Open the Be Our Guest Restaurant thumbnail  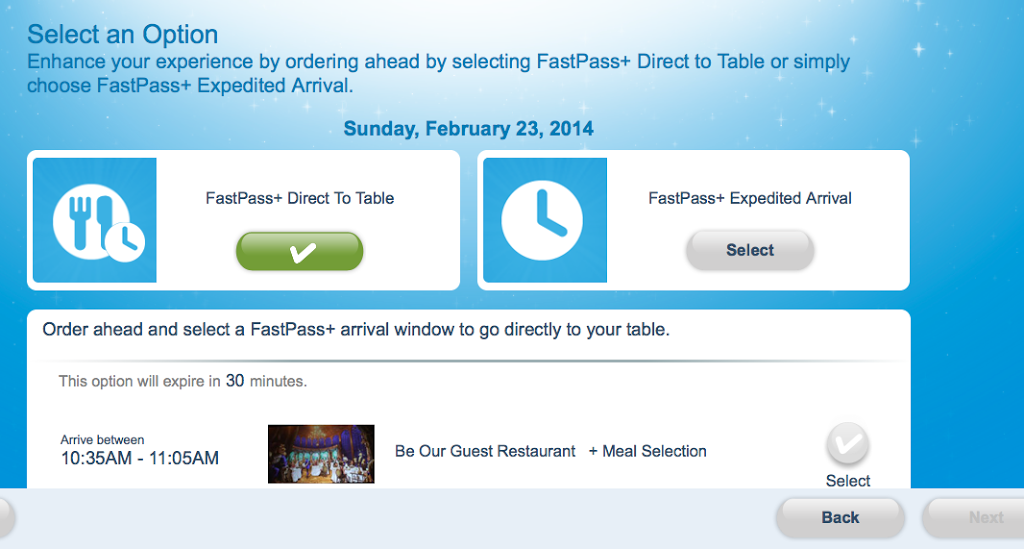pyautogui.click(x=321, y=454)
